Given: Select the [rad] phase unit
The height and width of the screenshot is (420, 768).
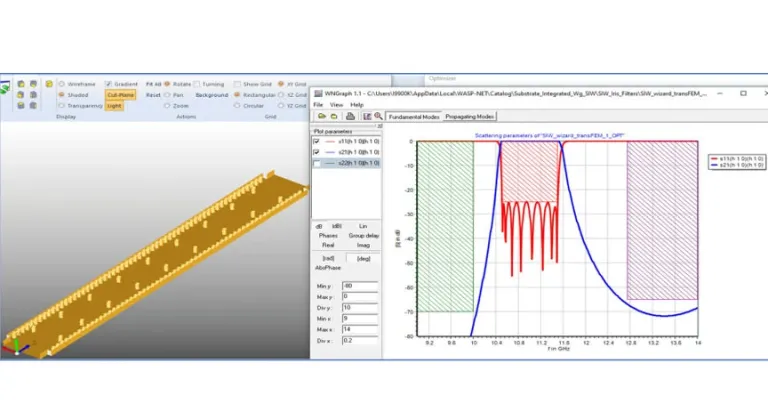Looking at the screenshot, I should (328, 258).
